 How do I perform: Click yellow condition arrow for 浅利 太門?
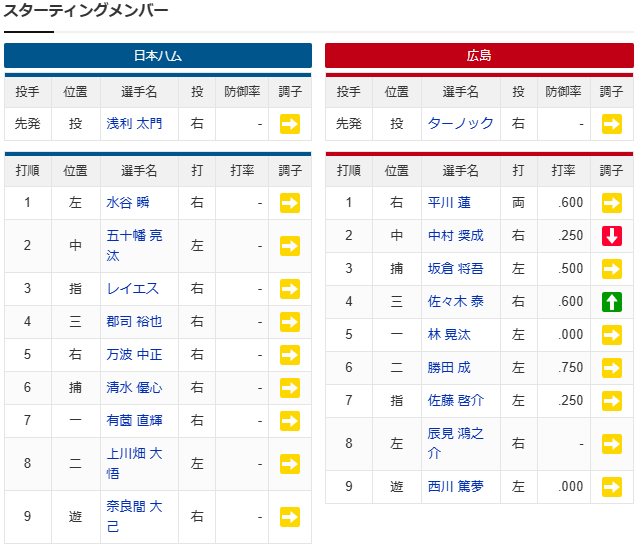(x=290, y=124)
